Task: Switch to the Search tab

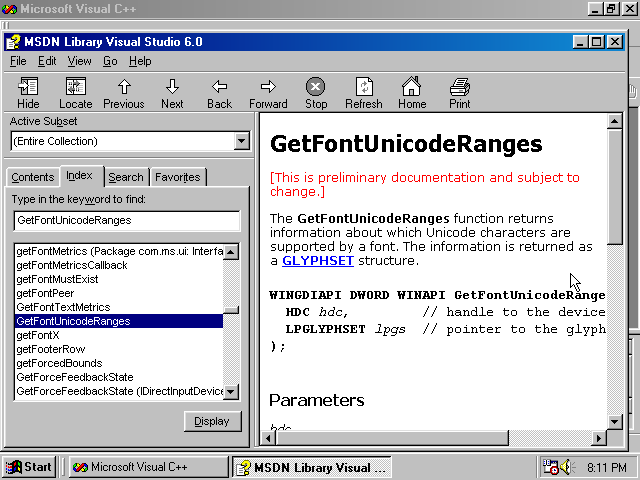Action: click(126, 177)
